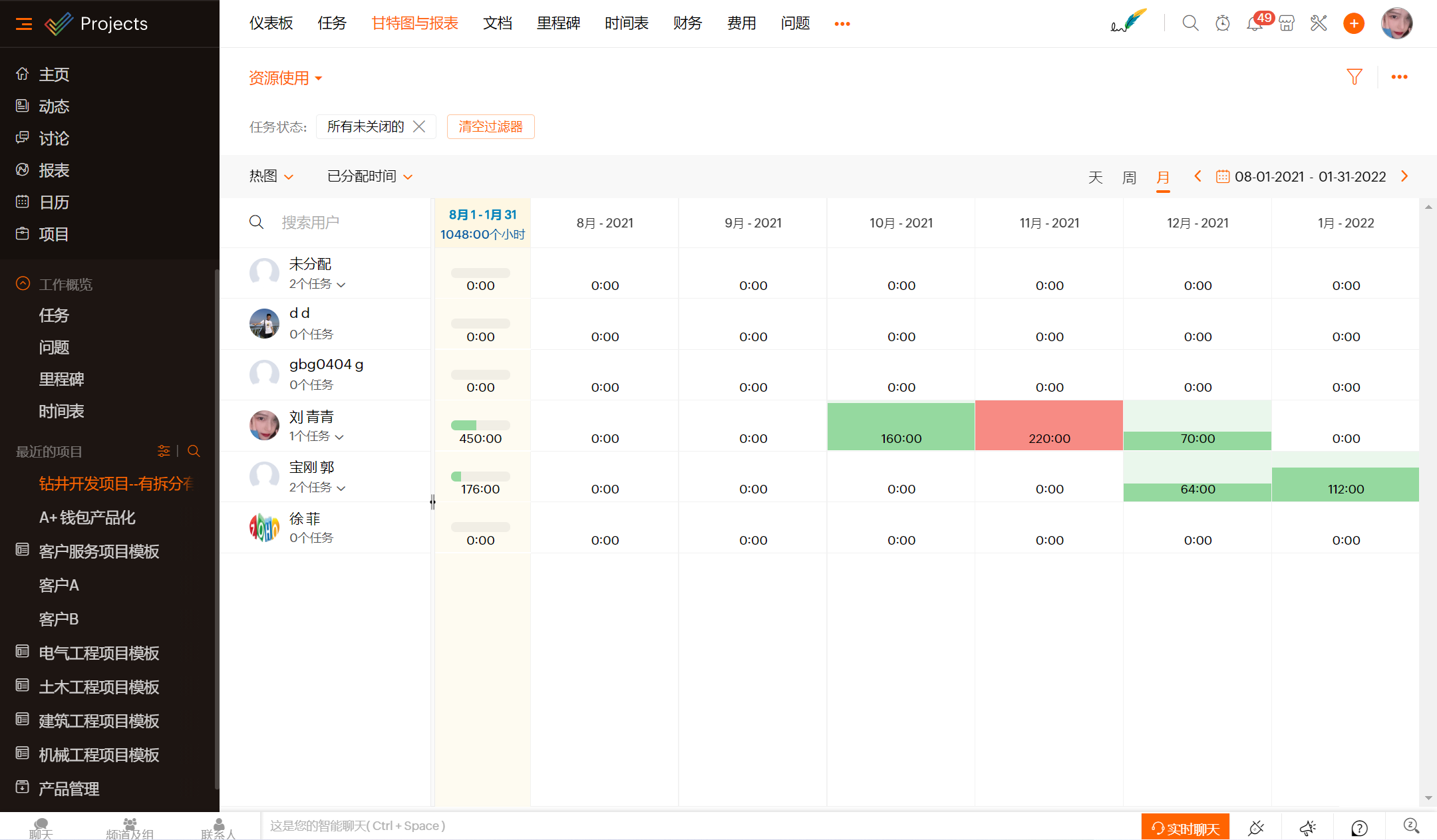Open the filter funnel icon
1437x840 pixels.
point(1354,77)
